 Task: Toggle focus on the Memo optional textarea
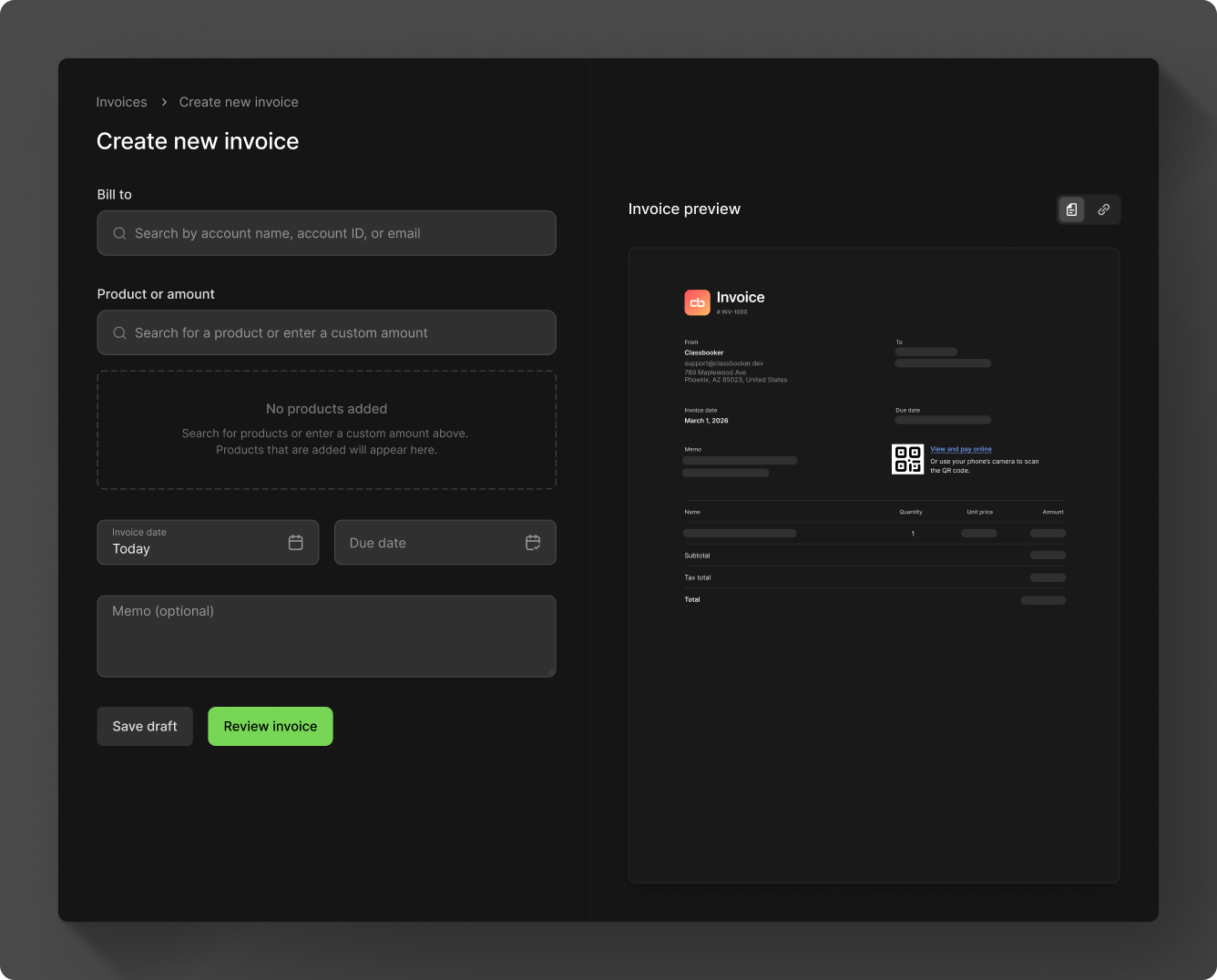coord(326,636)
